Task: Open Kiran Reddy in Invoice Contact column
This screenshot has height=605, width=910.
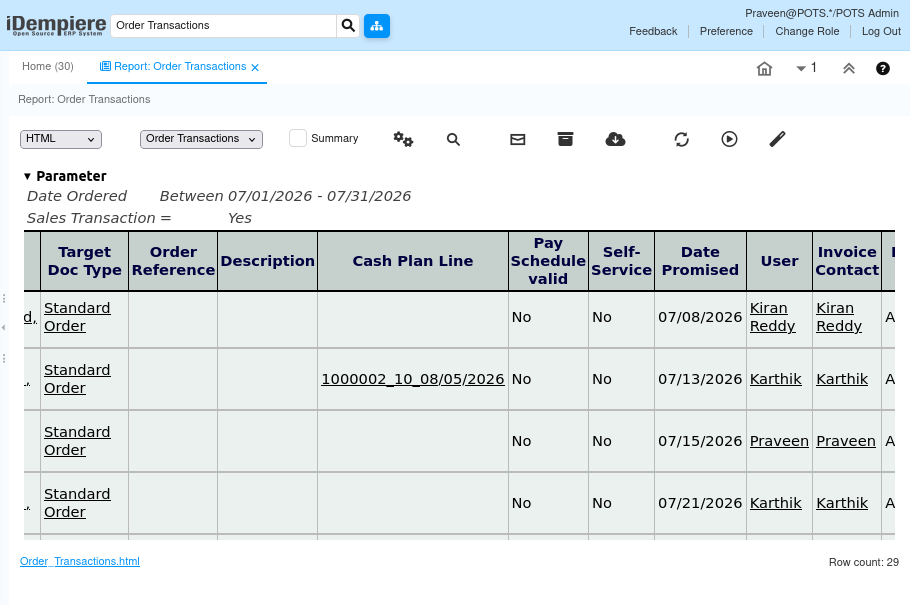Action: coord(839,317)
